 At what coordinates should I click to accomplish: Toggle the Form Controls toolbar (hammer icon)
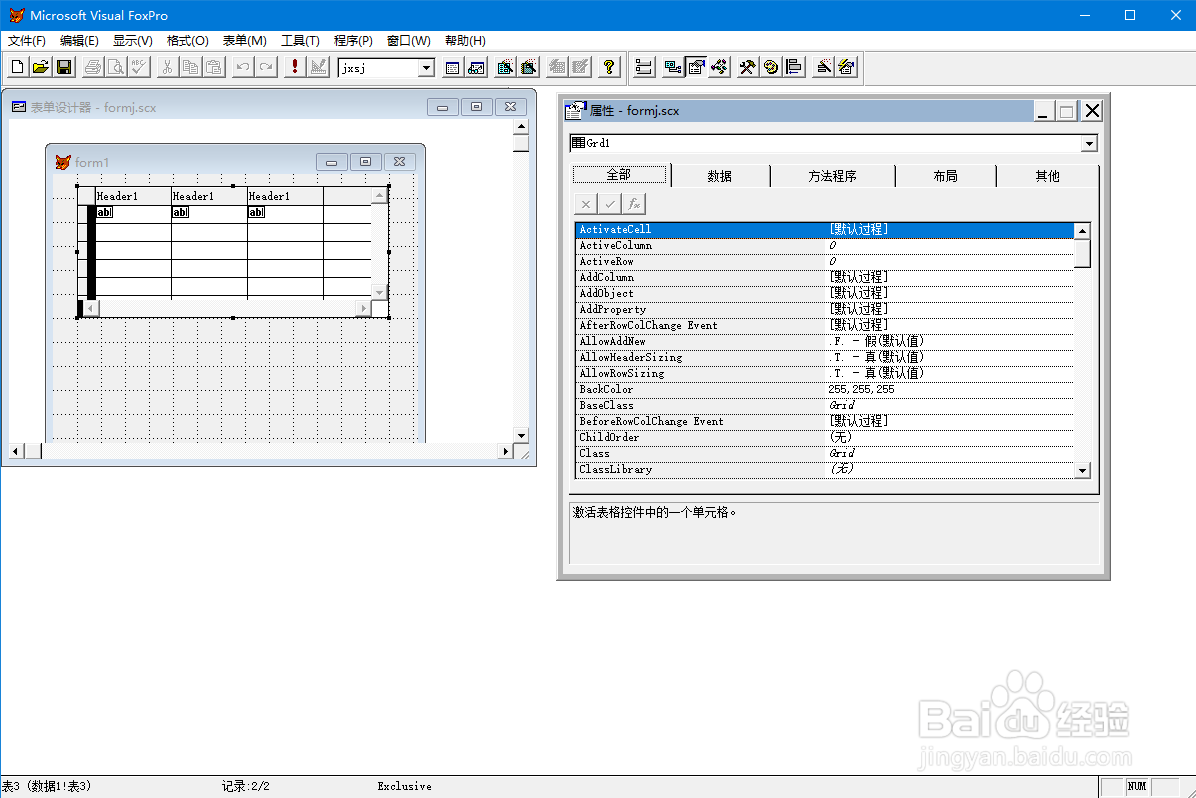point(748,67)
